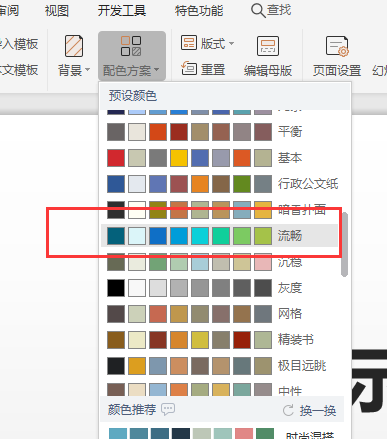Switch to the 视图 tab

57,11
